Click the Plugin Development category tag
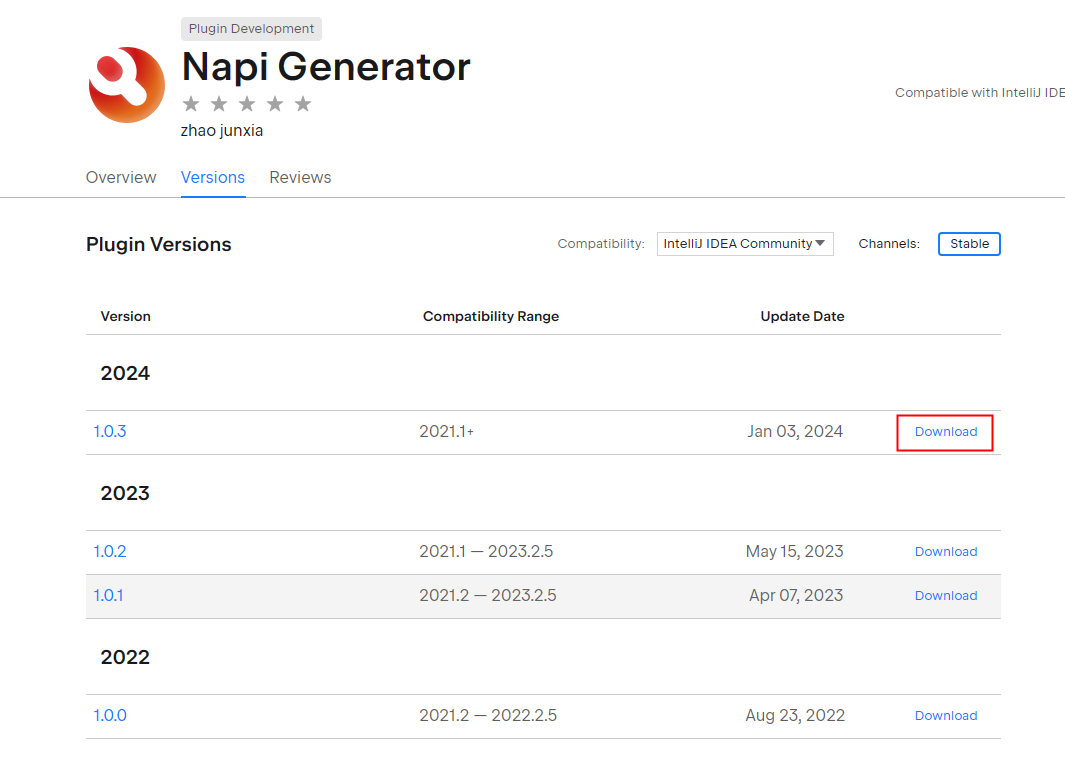Viewport: 1065px width, 780px height. [251, 29]
